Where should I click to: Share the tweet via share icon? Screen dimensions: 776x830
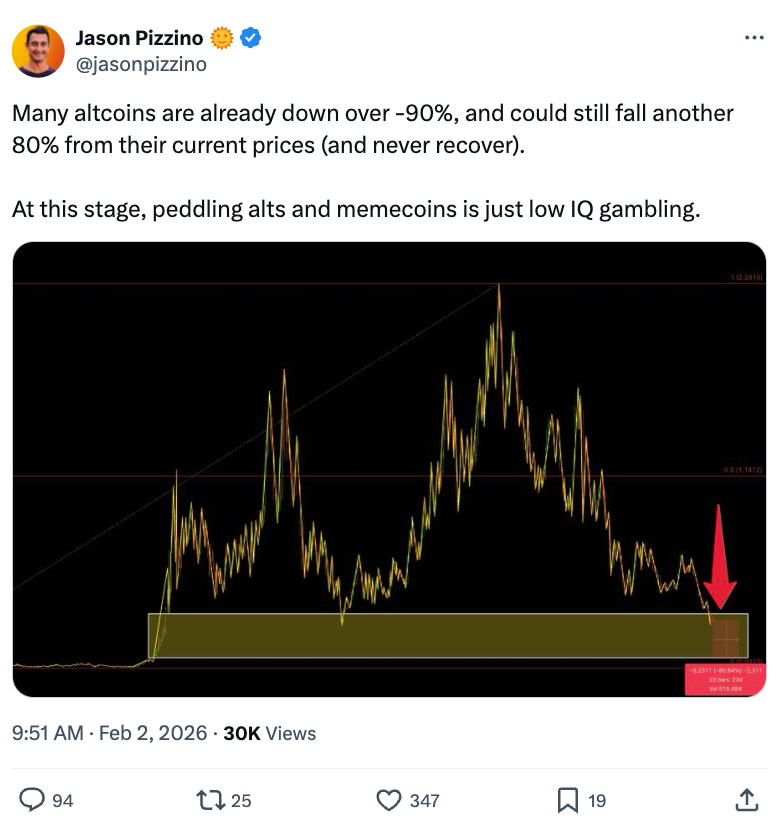[746, 799]
